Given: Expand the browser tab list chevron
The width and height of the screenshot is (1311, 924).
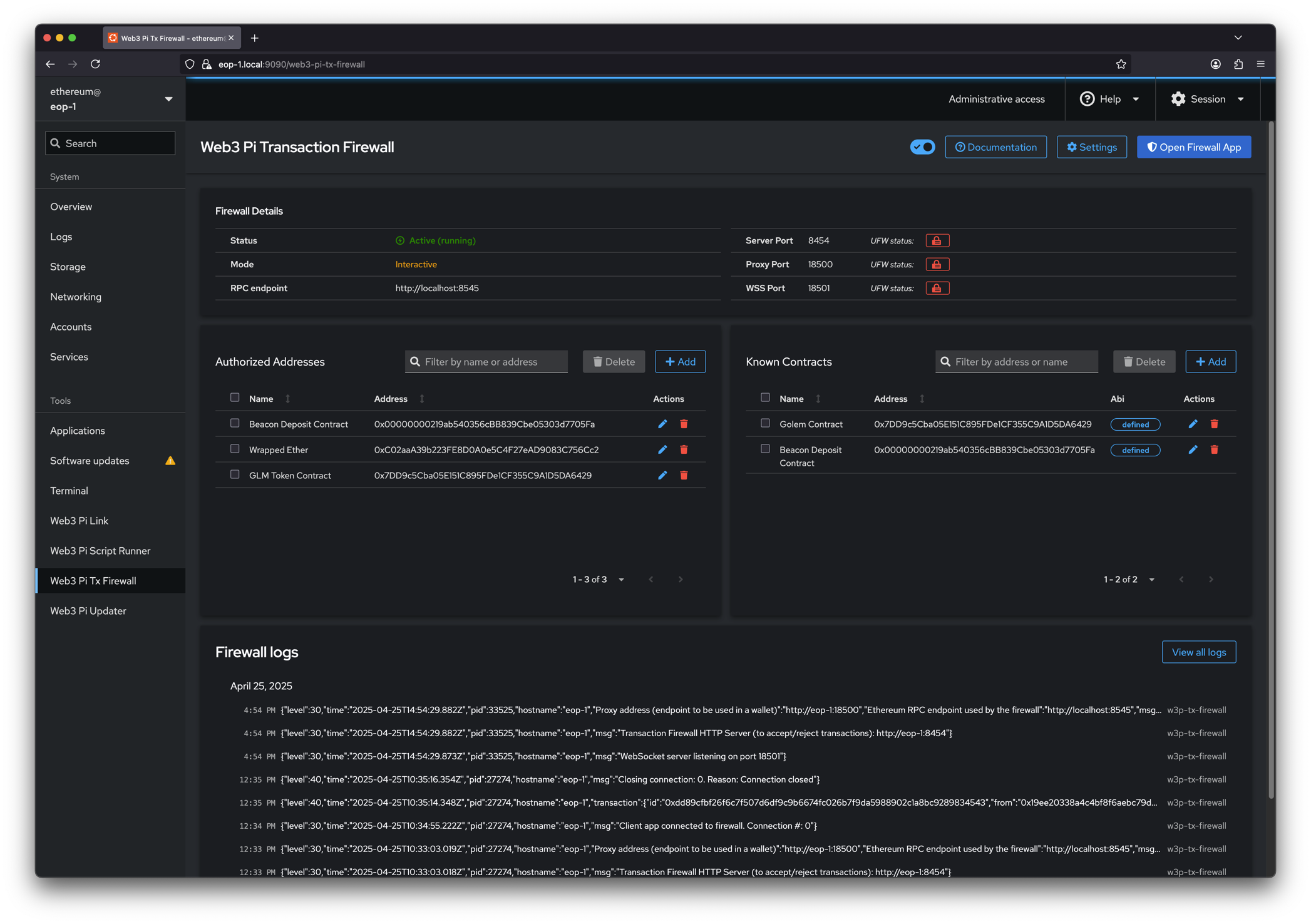Looking at the screenshot, I should pyautogui.click(x=1238, y=38).
